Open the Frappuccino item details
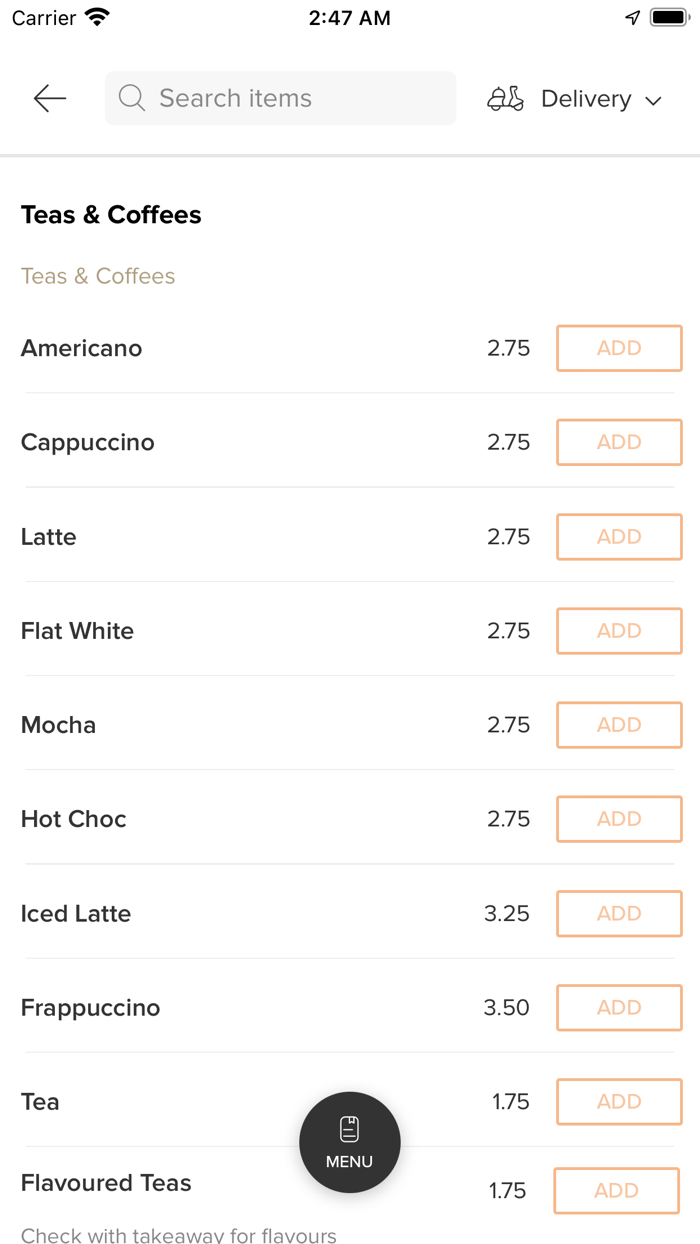Screen dimensions: 700x1244 (91, 1007)
